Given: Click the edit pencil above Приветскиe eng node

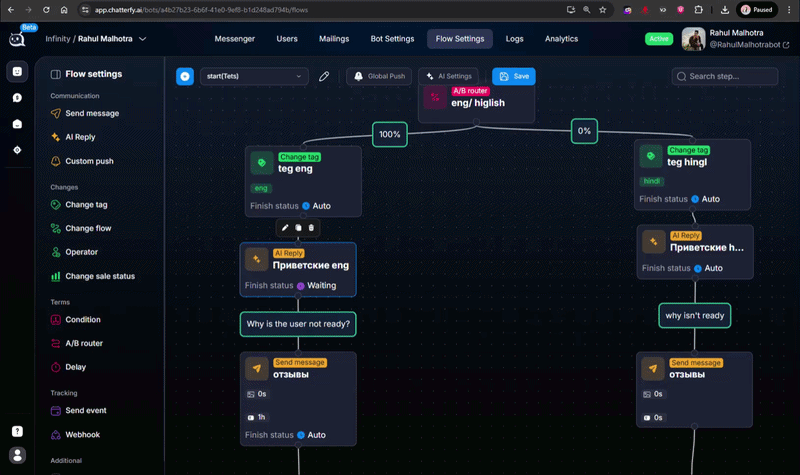Looking at the screenshot, I should (x=285, y=228).
